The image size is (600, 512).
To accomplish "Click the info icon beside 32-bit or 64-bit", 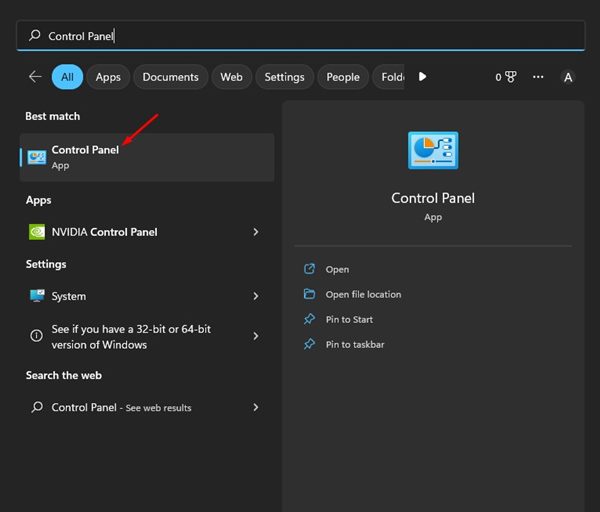I will coord(36,336).
